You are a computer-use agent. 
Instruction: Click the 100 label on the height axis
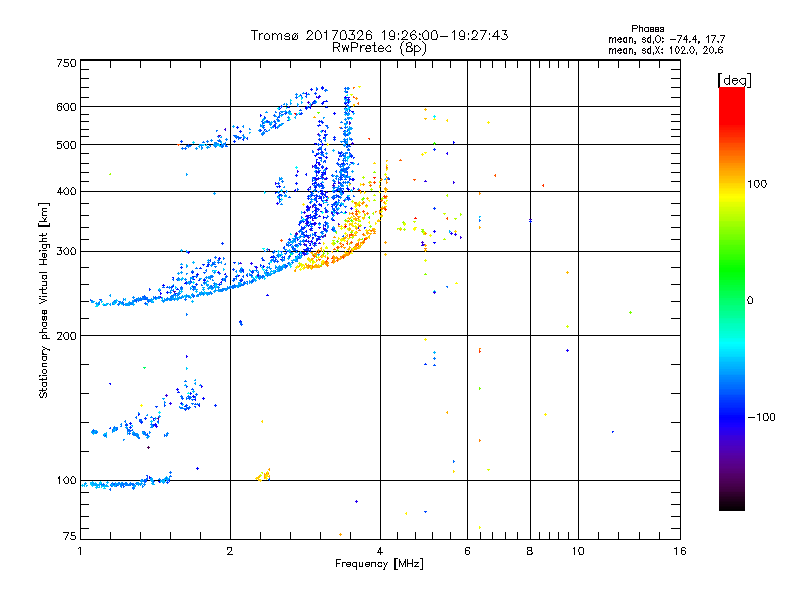coord(66,481)
